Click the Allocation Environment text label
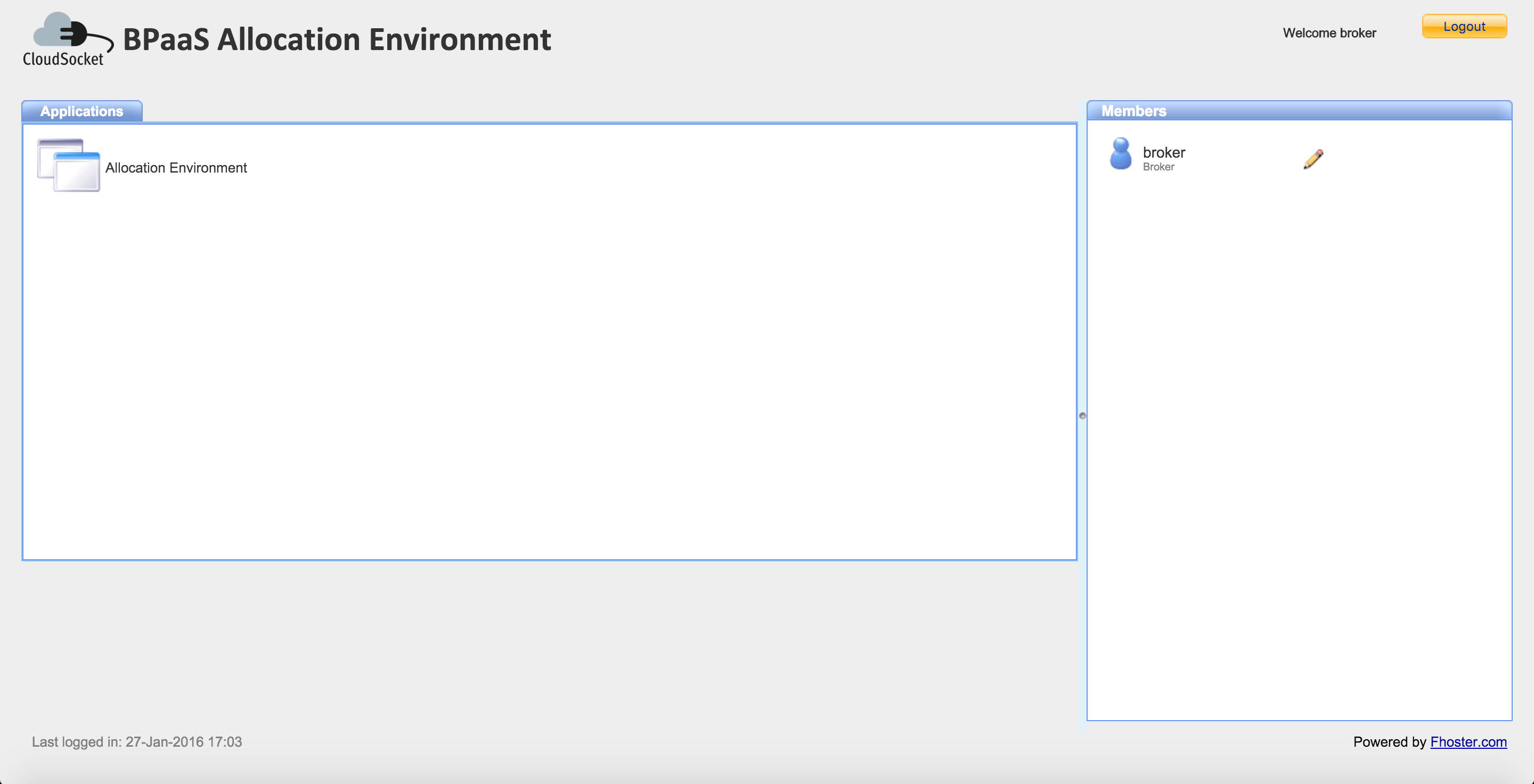 (176, 168)
